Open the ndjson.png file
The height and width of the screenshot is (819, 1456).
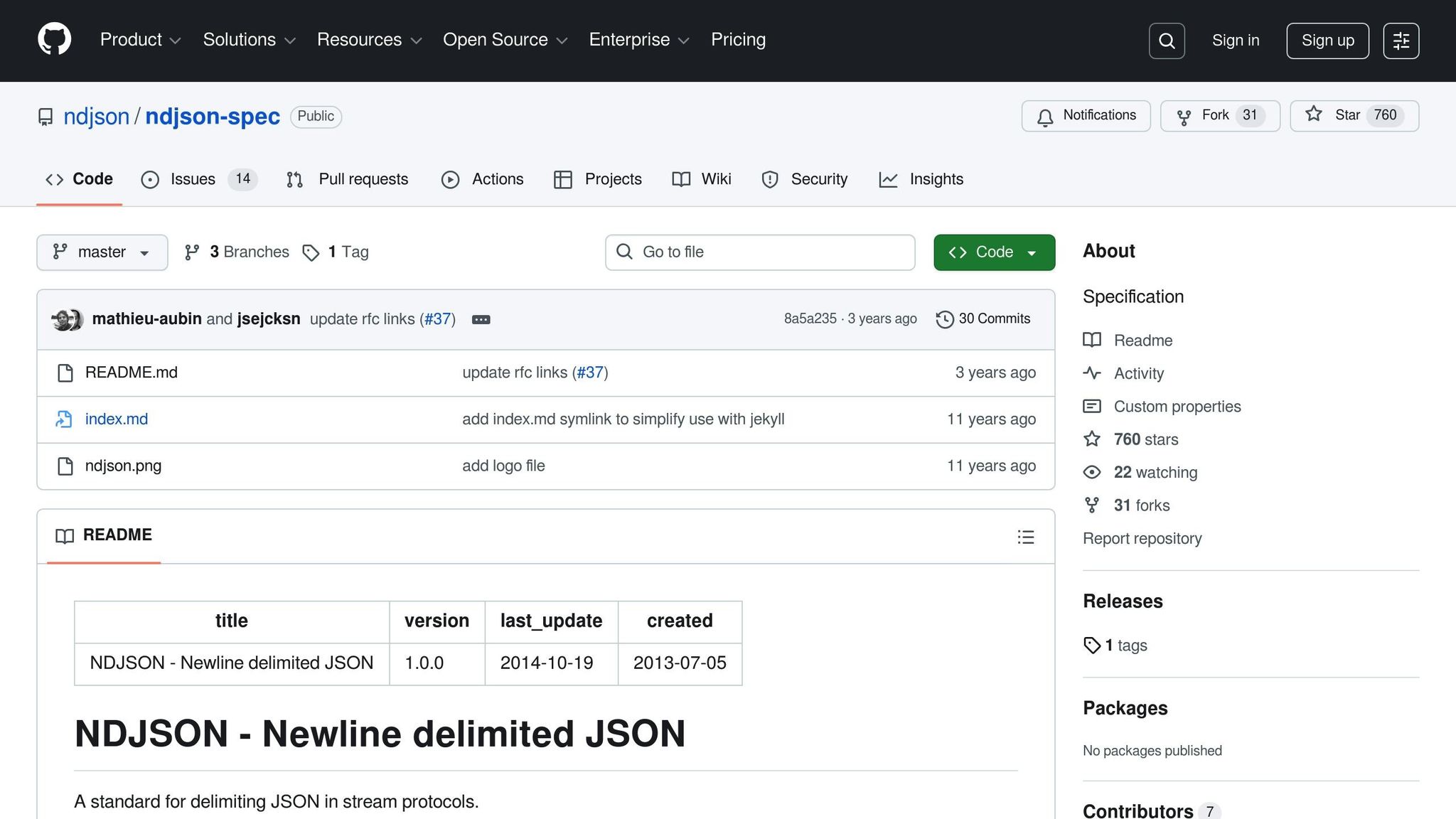click(123, 466)
